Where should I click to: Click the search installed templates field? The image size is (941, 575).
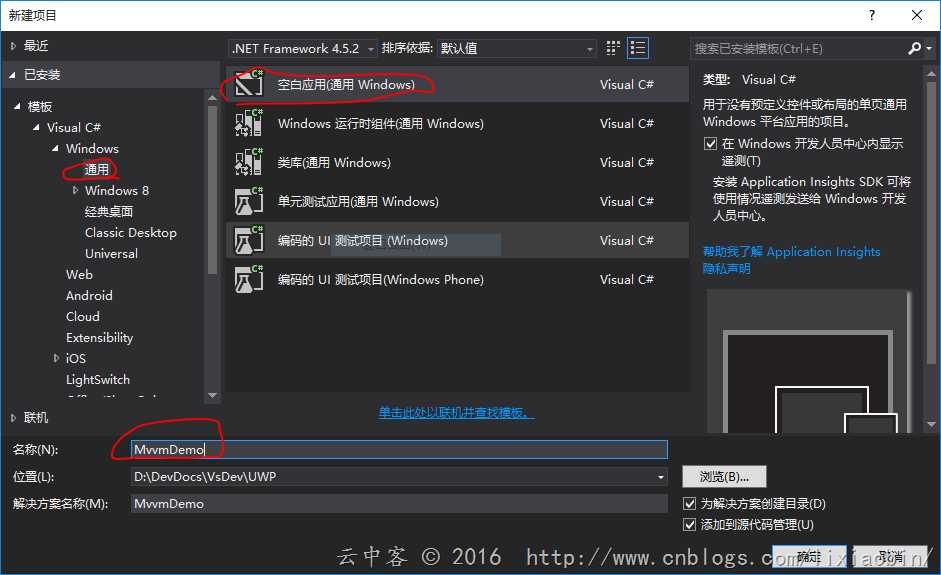[x=798, y=48]
